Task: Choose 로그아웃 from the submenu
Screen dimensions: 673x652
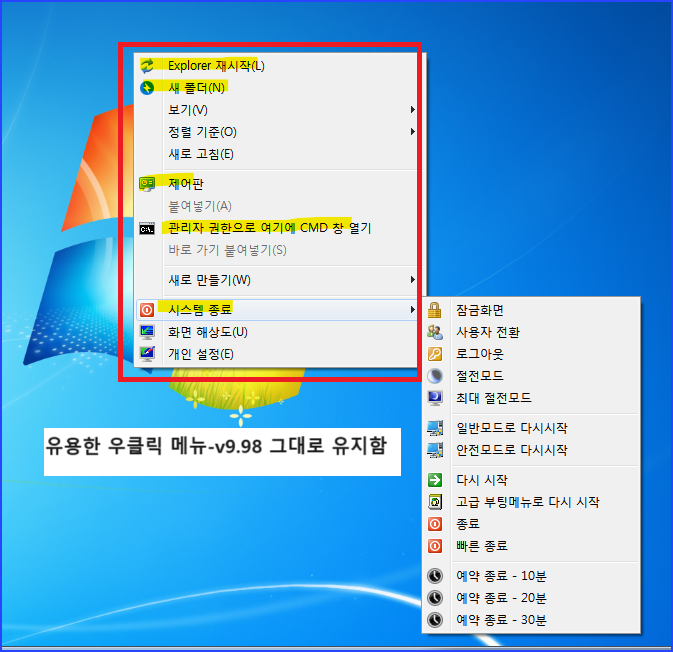Action: [x=531, y=354]
